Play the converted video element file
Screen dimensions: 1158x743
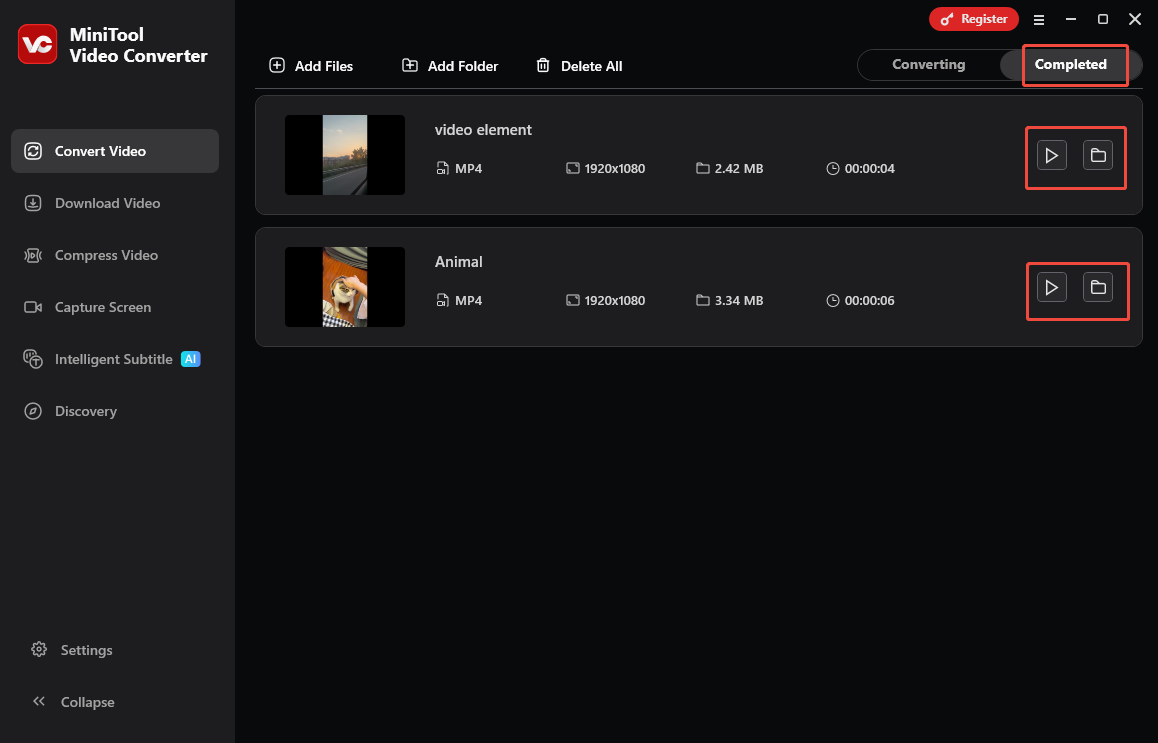pos(1050,155)
